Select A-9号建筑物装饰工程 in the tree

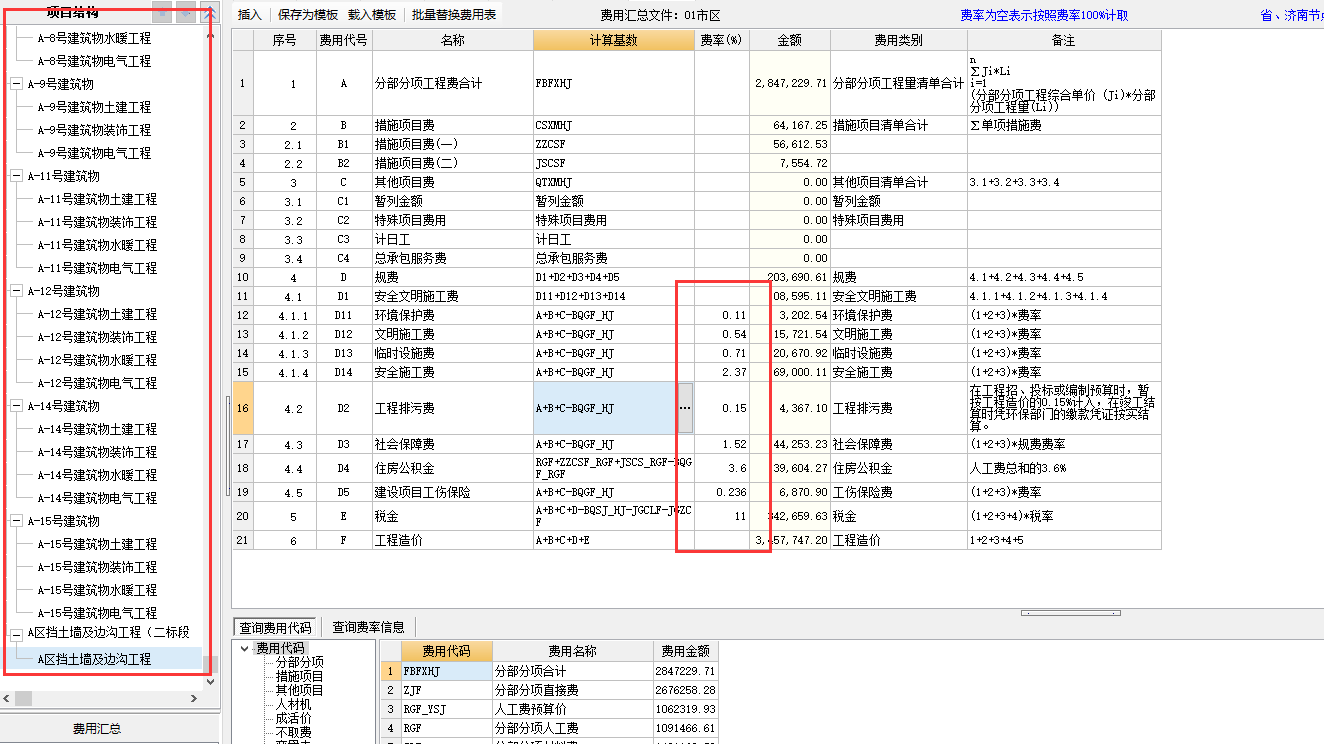coord(94,130)
